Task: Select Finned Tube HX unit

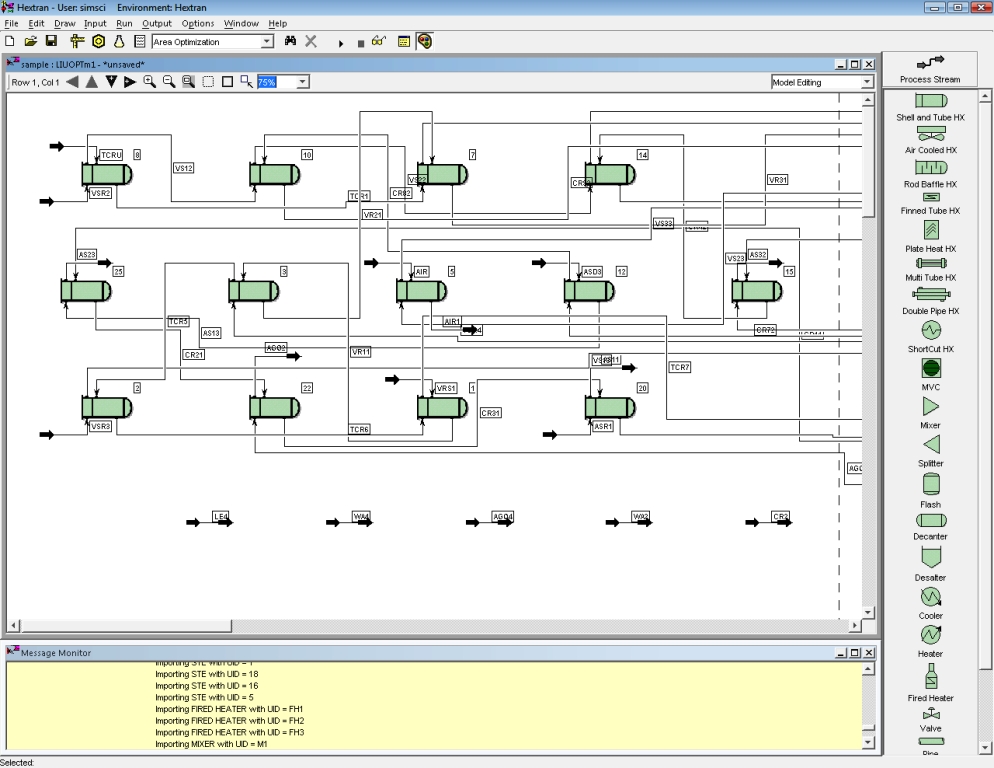Action: (x=931, y=197)
